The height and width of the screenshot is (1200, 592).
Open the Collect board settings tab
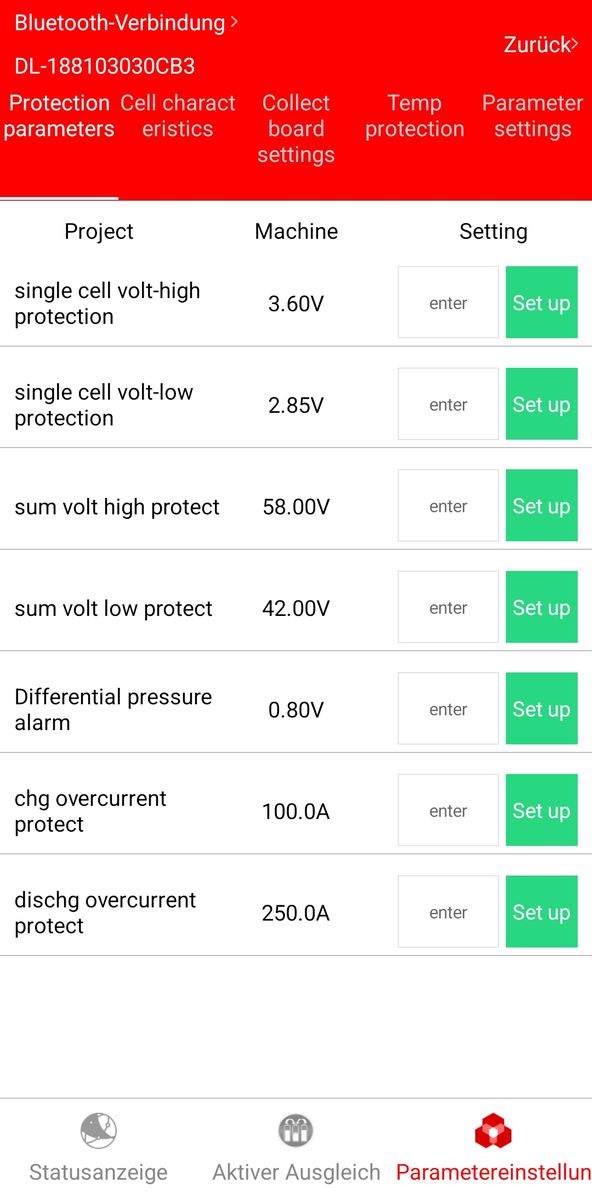296,129
